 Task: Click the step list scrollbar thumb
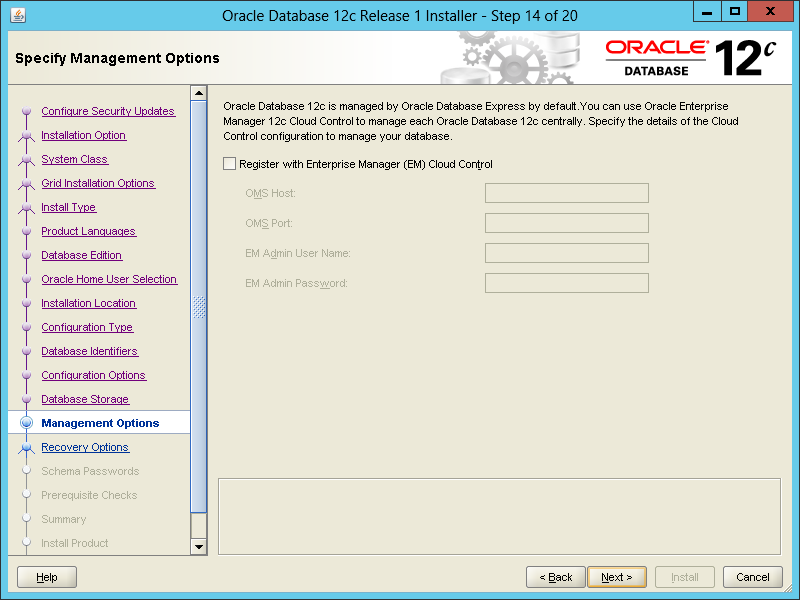coord(198,306)
